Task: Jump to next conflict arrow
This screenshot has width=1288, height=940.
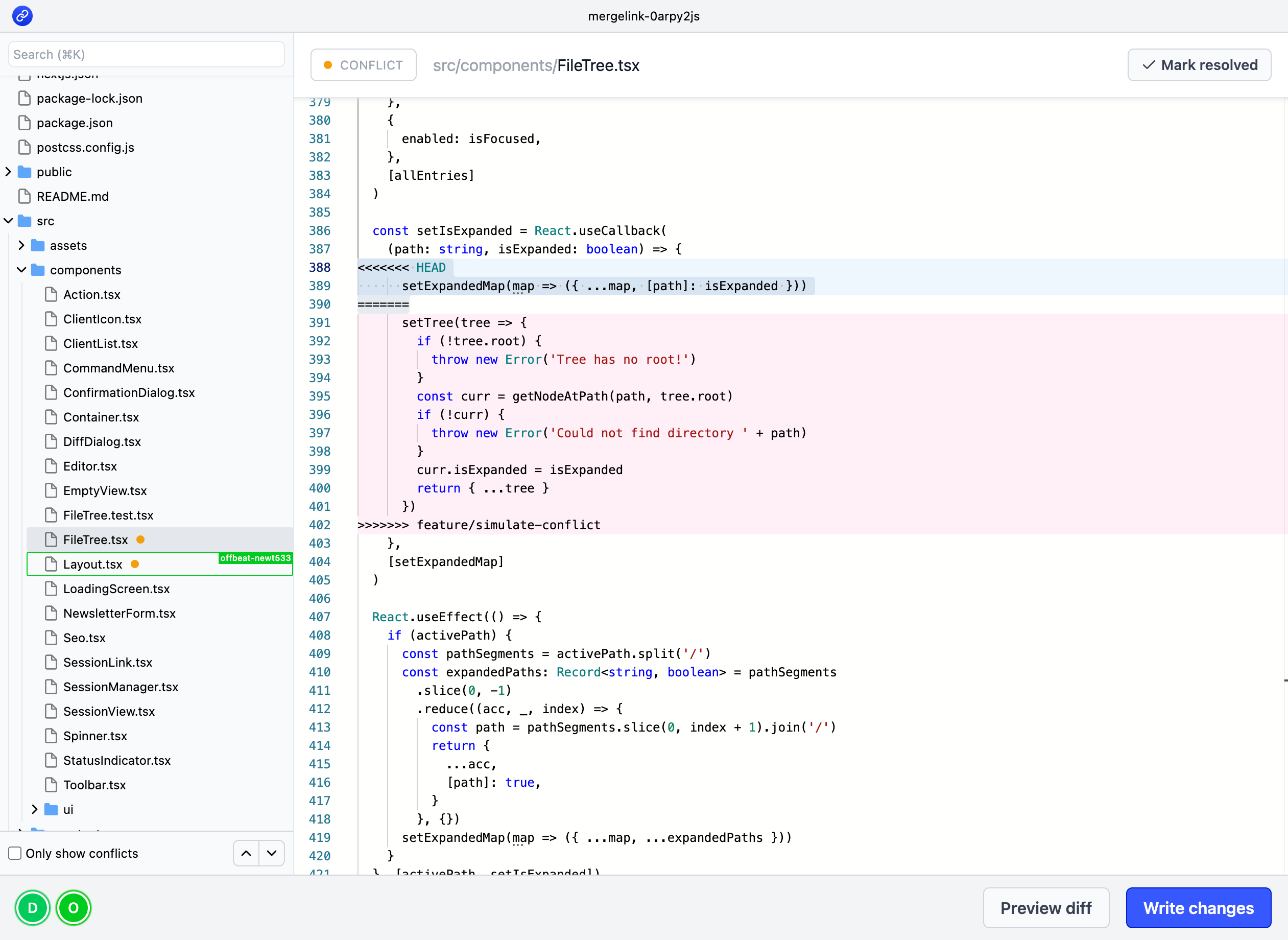Action: [x=272, y=853]
